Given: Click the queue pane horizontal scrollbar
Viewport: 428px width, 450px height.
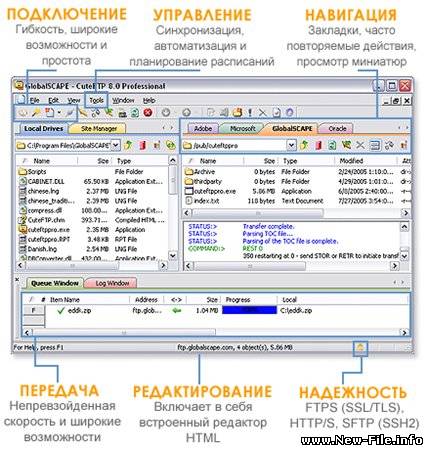Looking at the screenshot, I should click(124, 333).
